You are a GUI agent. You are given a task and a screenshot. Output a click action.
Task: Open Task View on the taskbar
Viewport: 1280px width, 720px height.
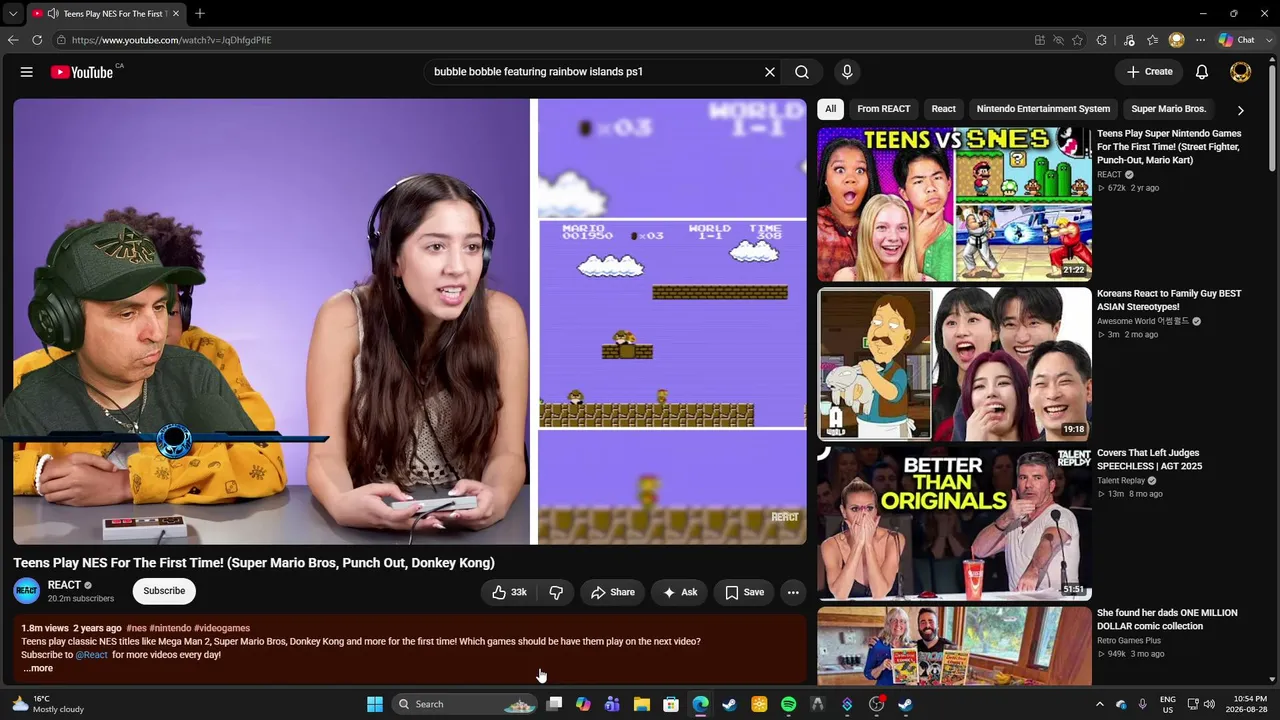pos(554,704)
